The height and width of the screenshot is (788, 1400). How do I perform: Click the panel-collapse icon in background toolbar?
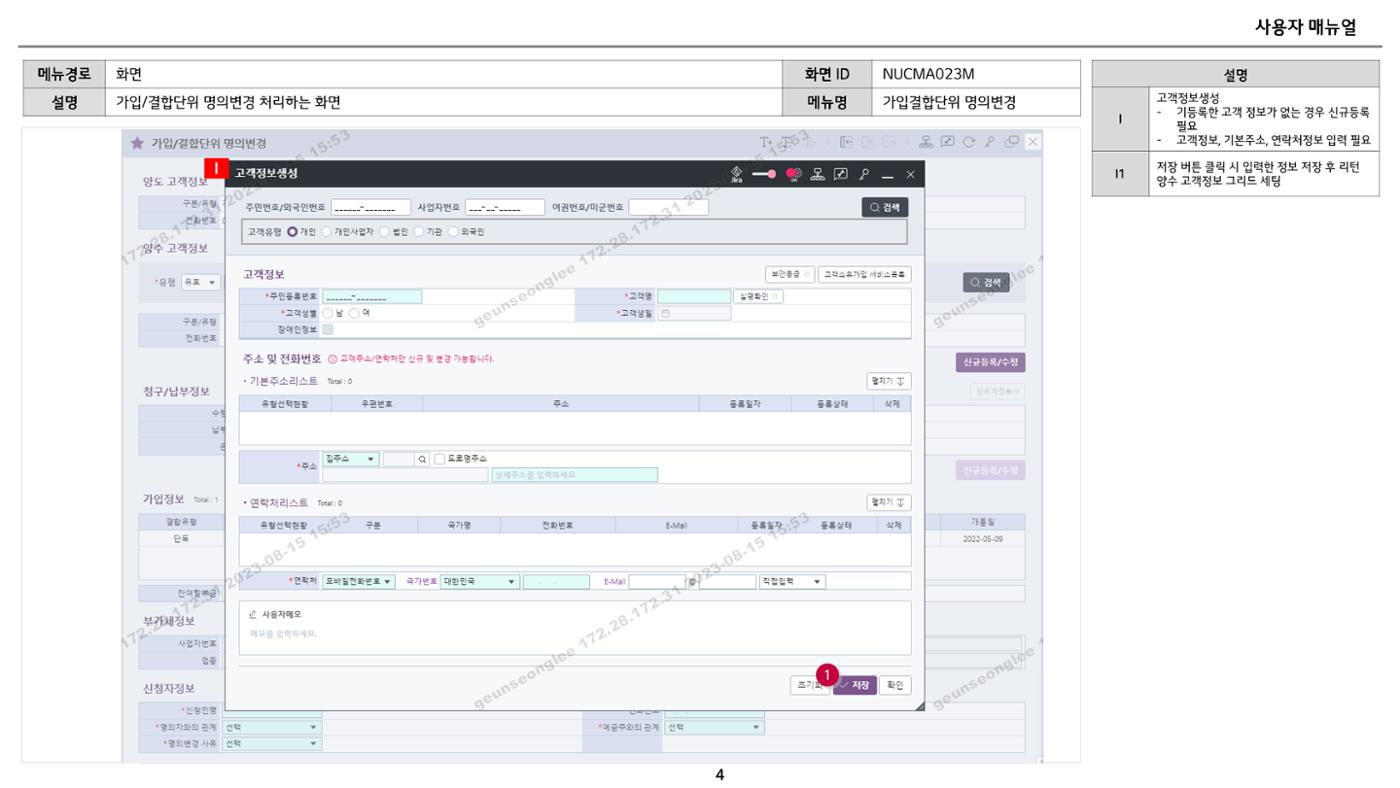[848, 143]
